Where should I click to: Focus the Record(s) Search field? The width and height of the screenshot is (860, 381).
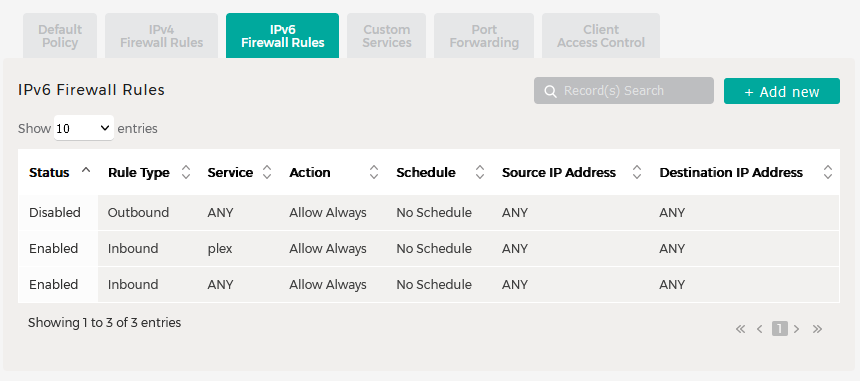624,90
